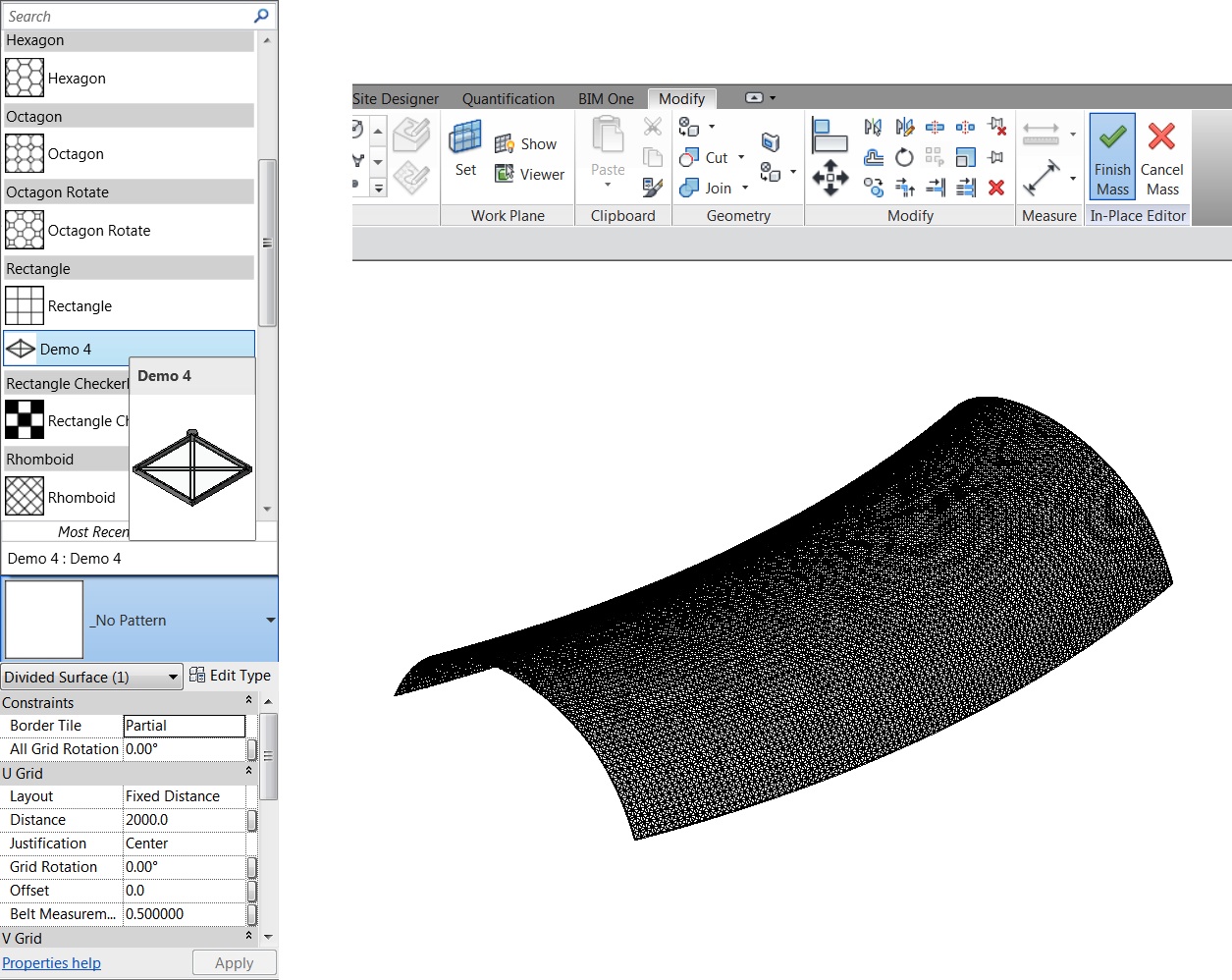1232x980 pixels.
Task: Select the Move tool
Action: [x=830, y=179]
